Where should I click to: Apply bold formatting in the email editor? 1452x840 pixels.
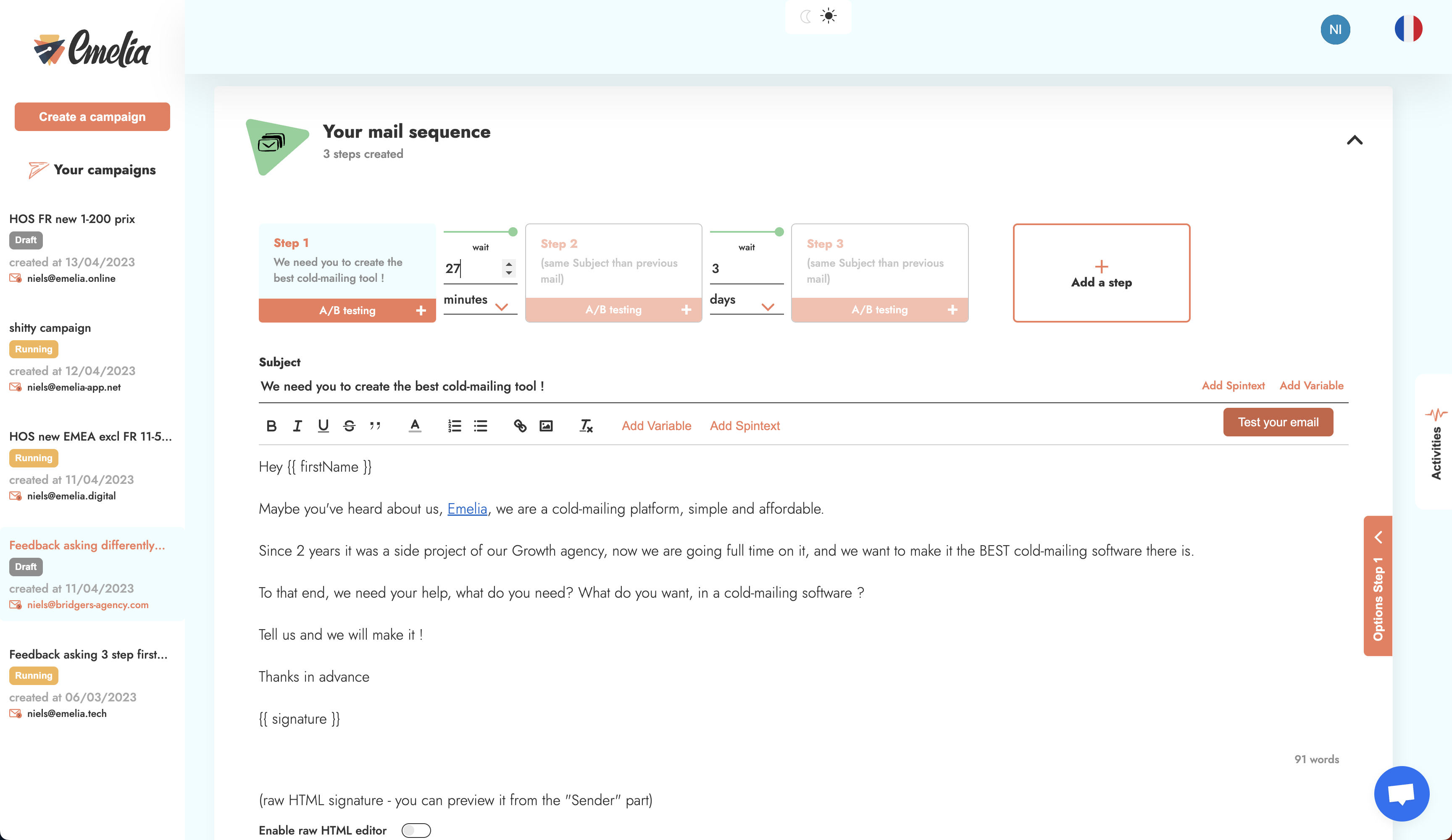tap(271, 426)
